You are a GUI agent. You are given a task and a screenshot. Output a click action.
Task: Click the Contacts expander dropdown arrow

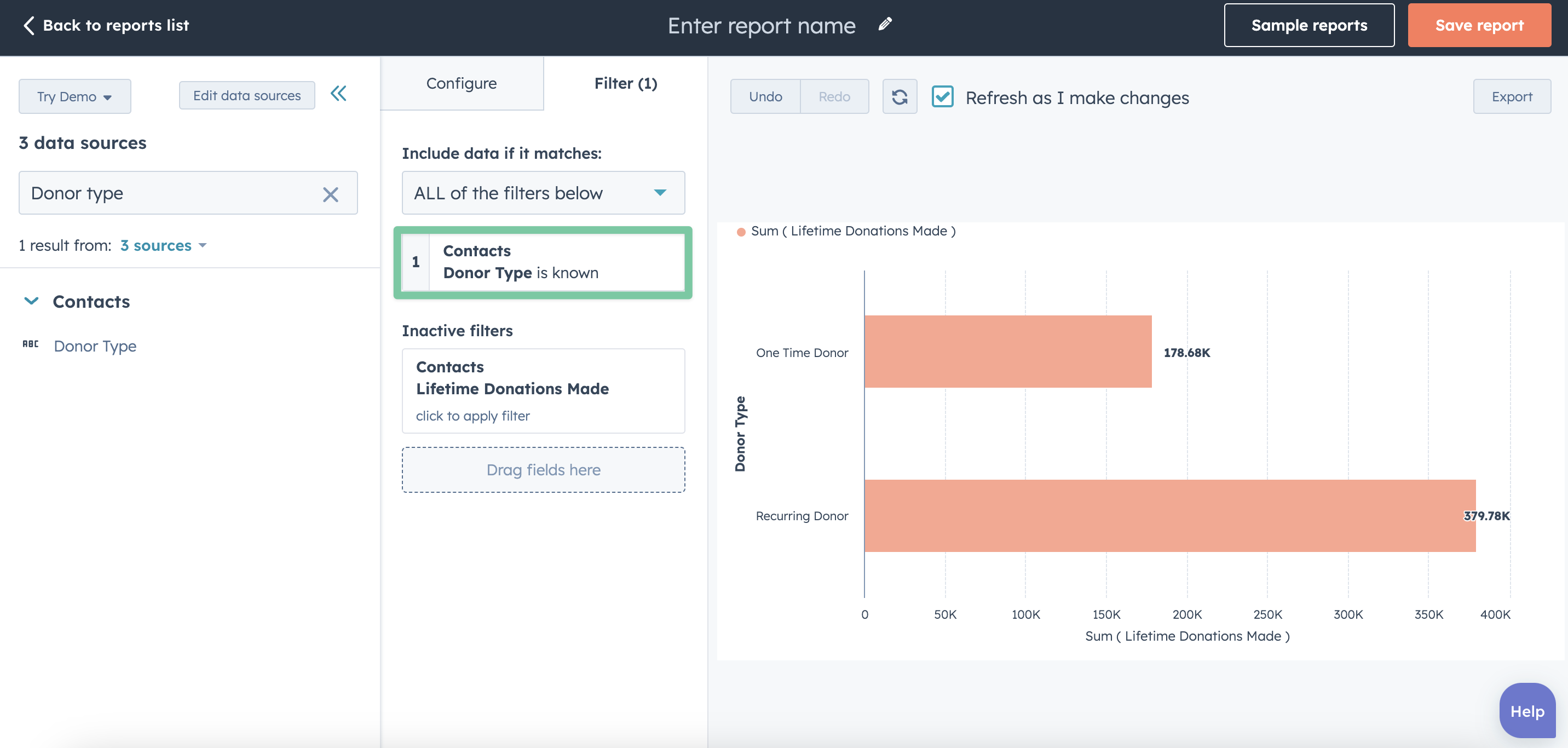(x=31, y=299)
